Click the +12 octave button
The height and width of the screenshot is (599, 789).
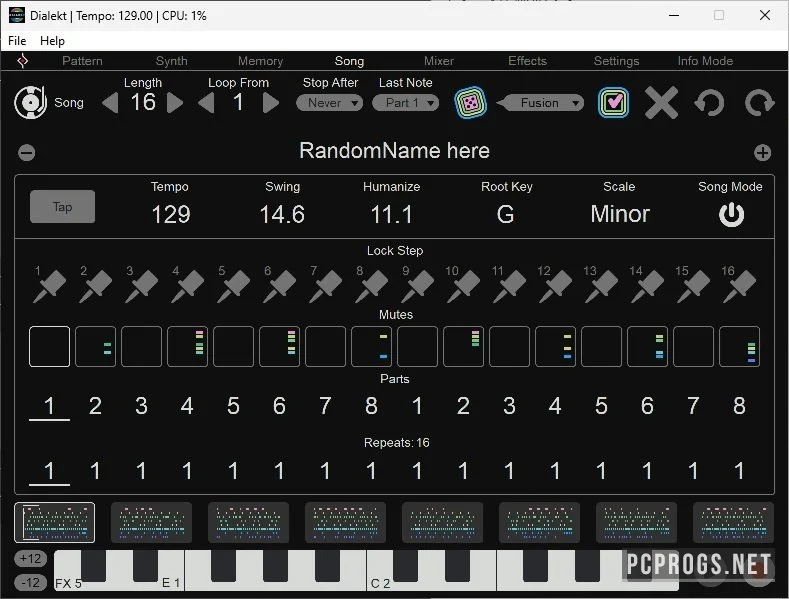click(x=31, y=558)
